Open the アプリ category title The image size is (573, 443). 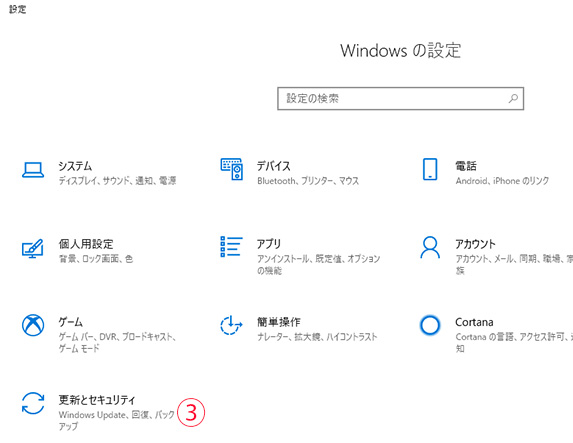coord(269,244)
